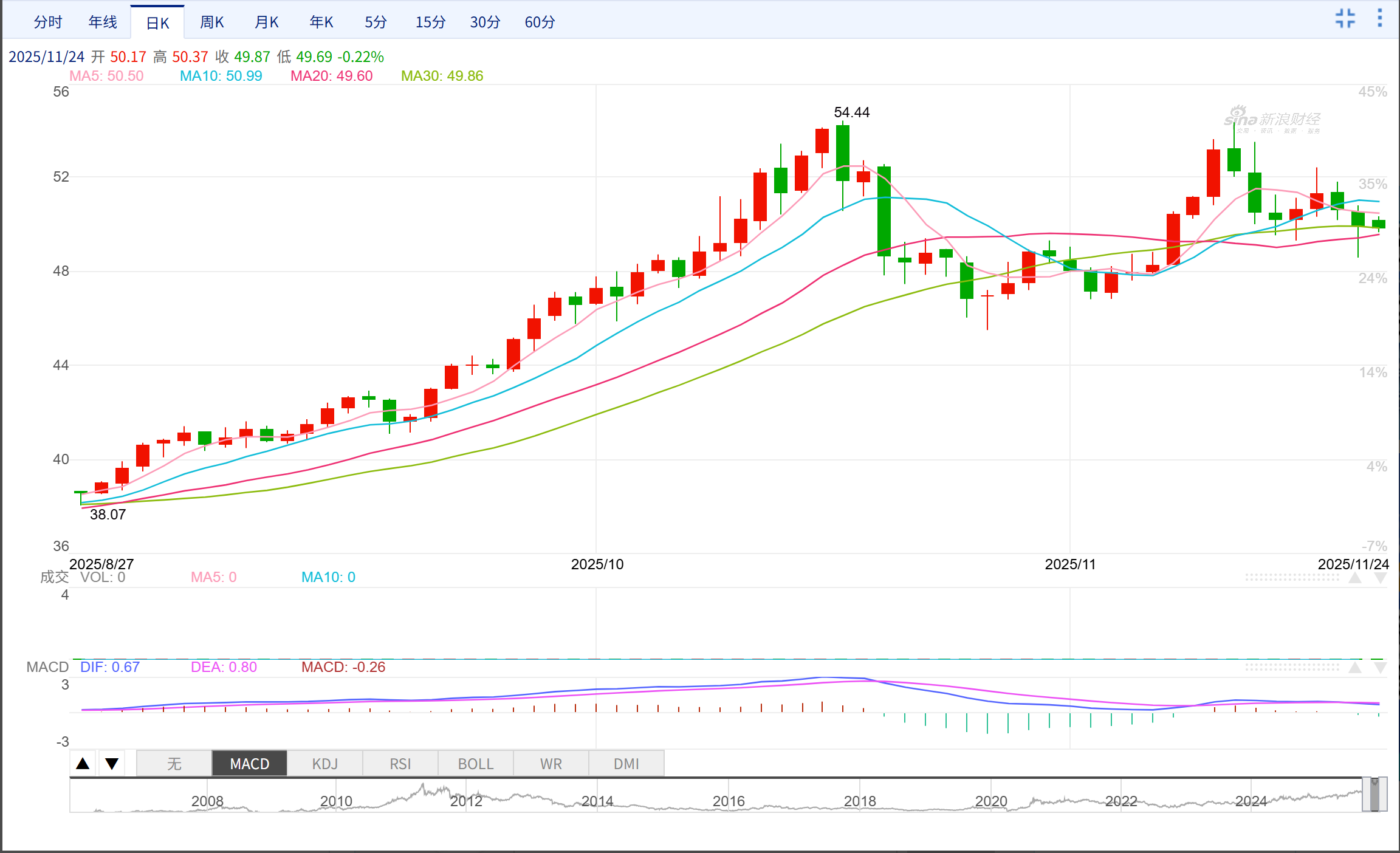Viewport: 1400px width, 853px height.
Task: Select the RSI indicator button
Action: pyautogui.click(x=400, y=764)
